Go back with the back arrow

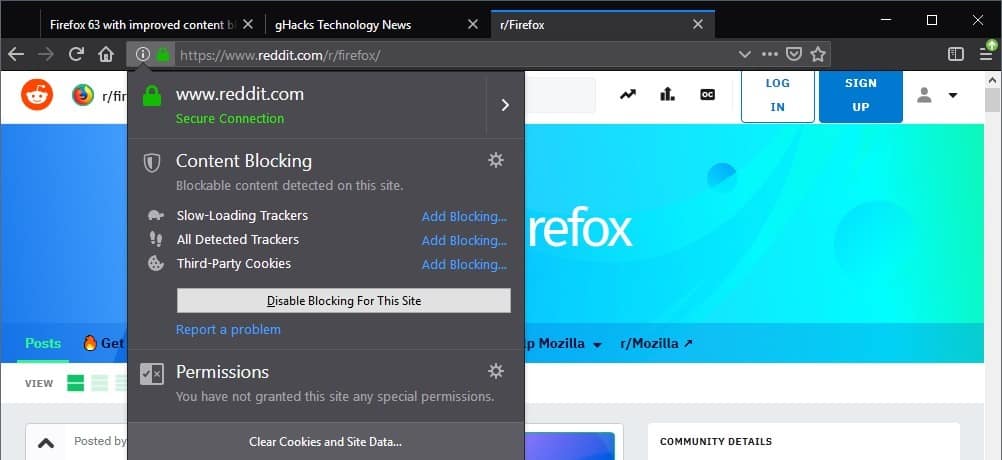click(16, 55)
